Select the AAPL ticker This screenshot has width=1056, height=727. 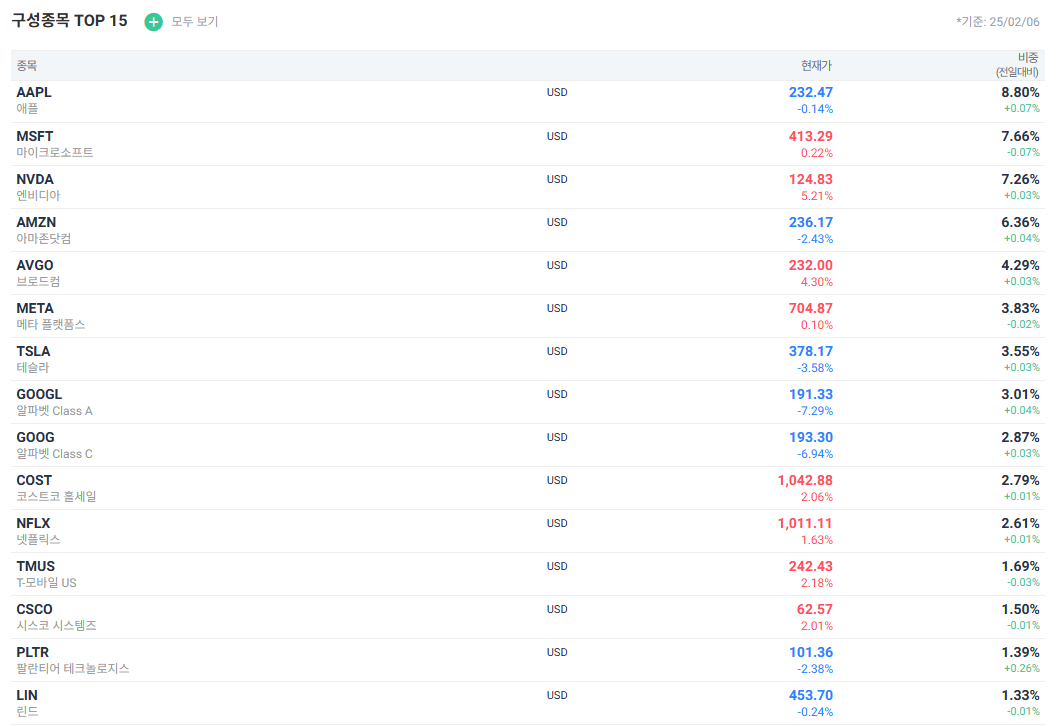34,92
